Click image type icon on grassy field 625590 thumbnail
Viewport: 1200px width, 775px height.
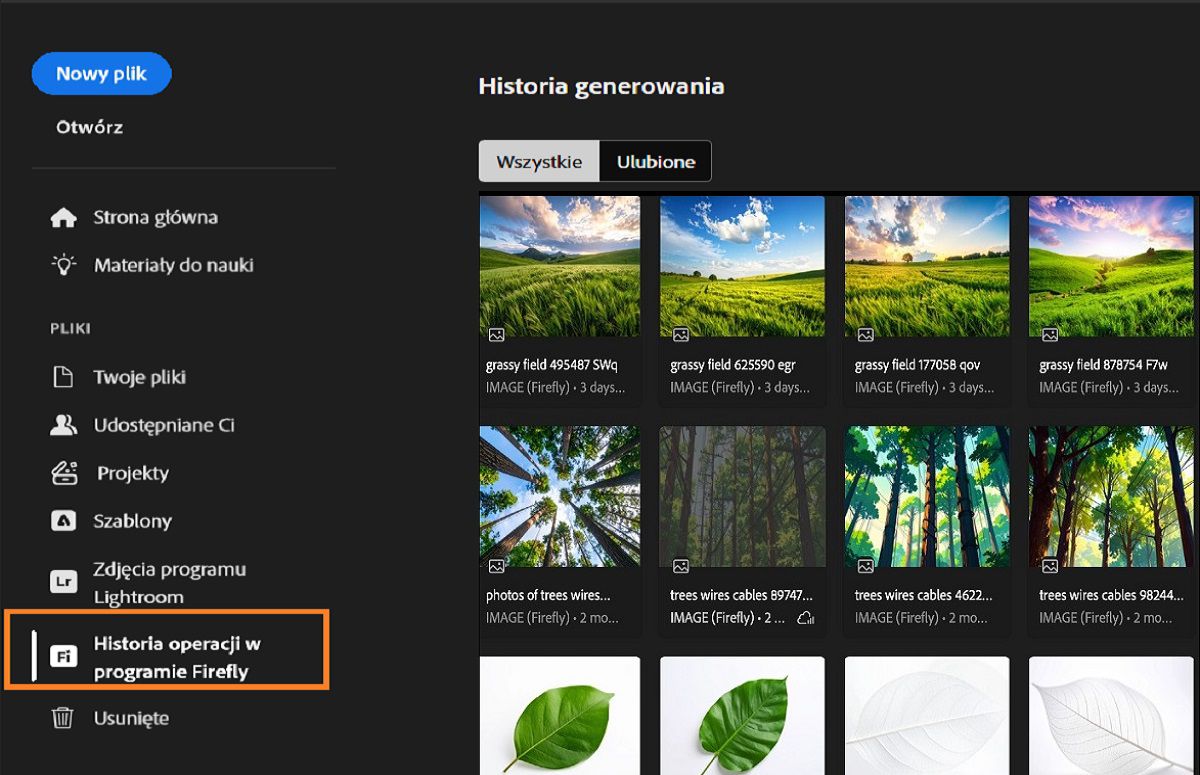tap(681, 335)
